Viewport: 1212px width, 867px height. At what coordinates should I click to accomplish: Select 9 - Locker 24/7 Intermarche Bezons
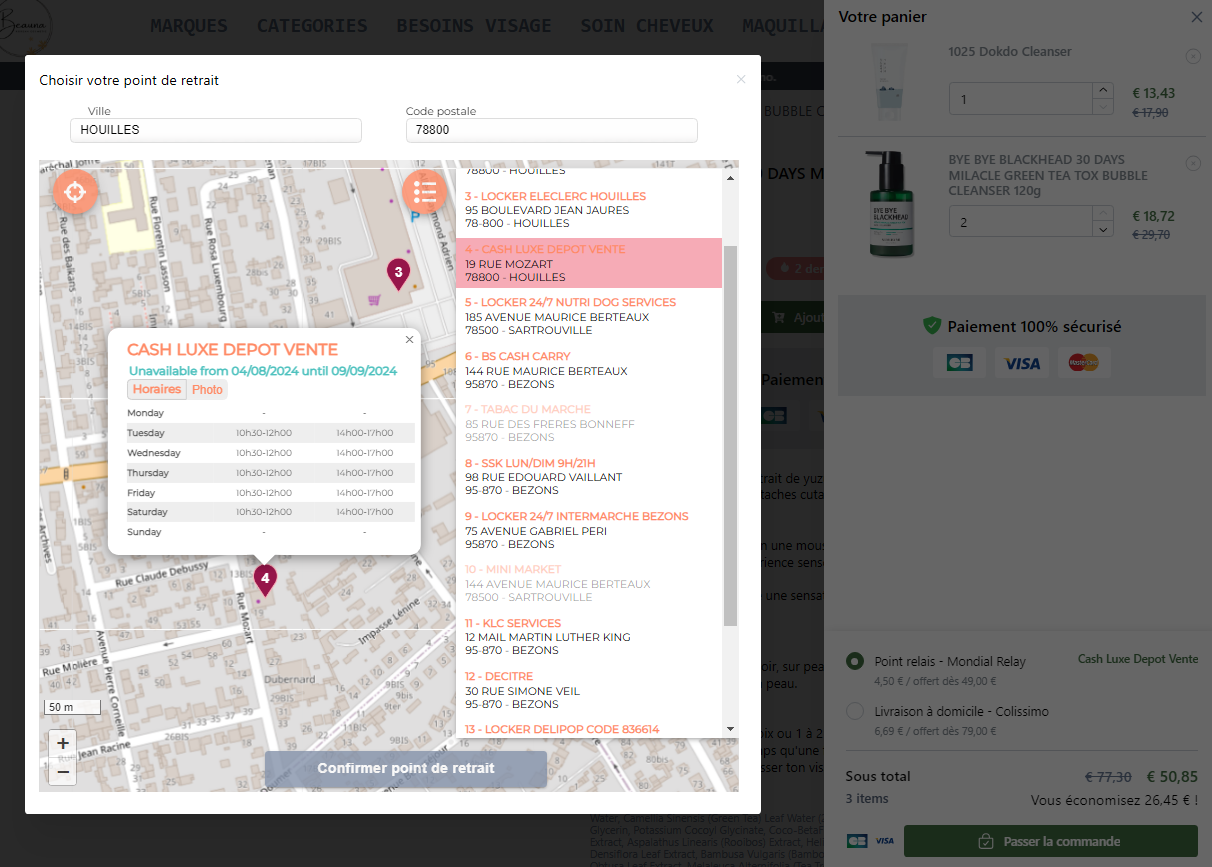[x=589, y=530]
